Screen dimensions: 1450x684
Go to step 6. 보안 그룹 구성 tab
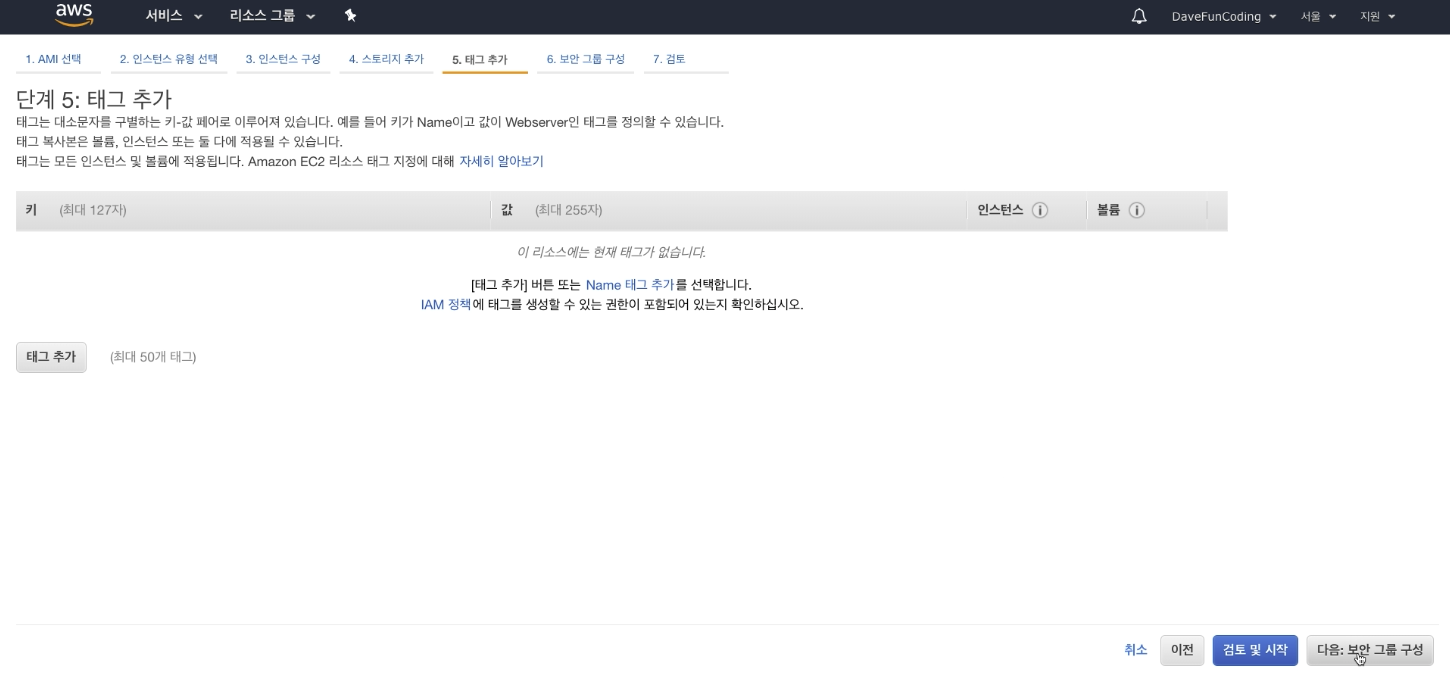click(x=586, y=59)
